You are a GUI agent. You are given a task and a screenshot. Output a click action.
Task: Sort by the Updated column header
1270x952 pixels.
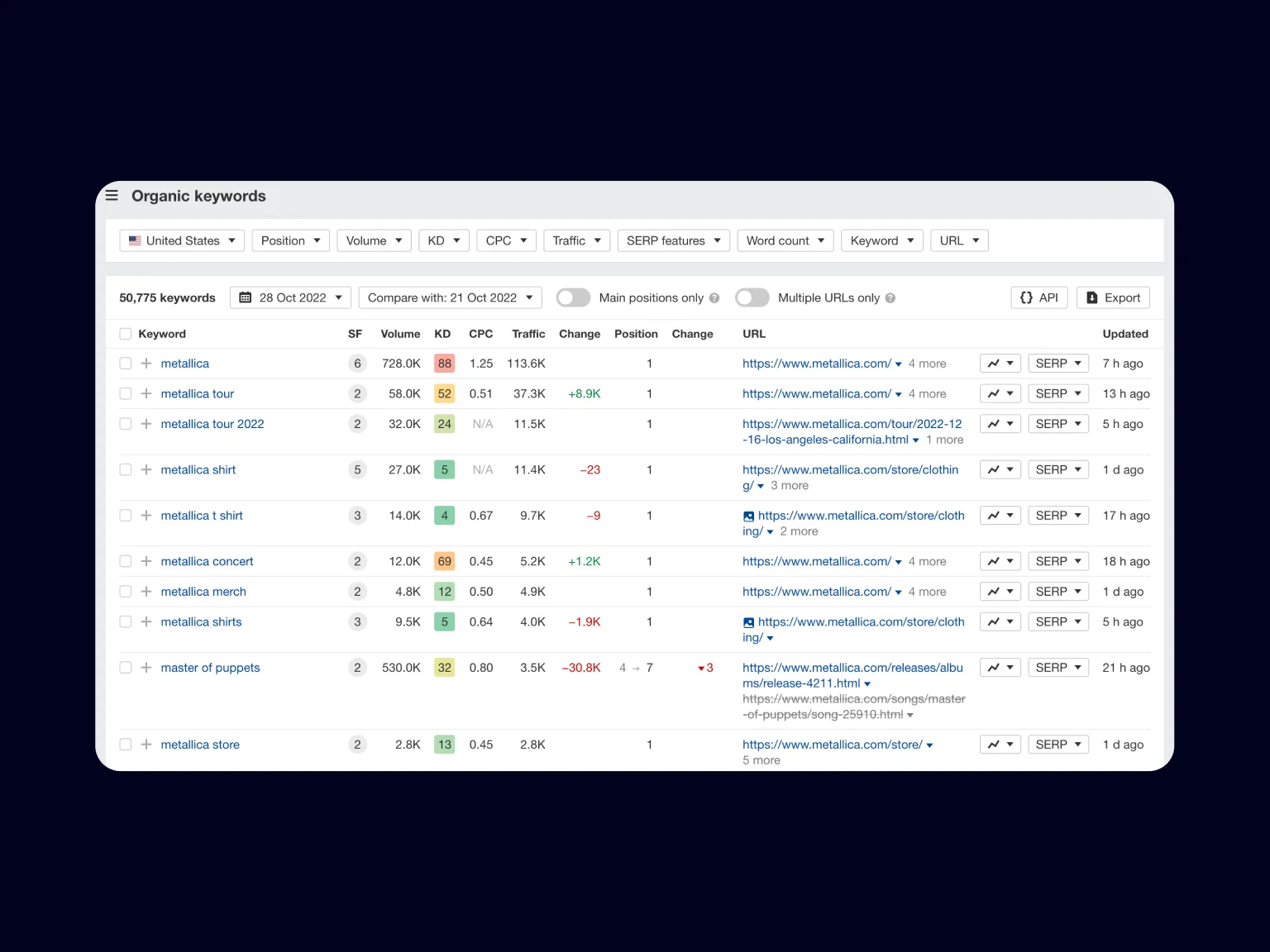(x=1125, y=334)
